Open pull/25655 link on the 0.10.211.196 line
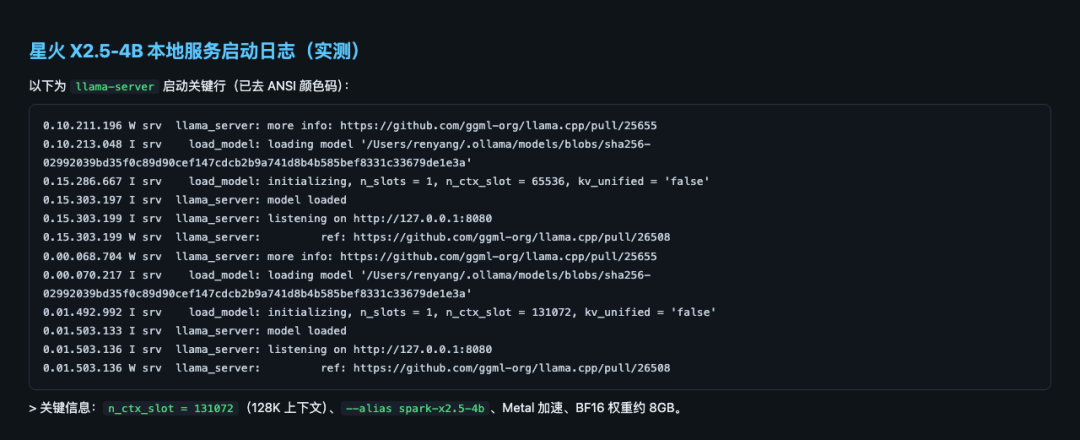 pyautogui.click(x=499, y=125)
